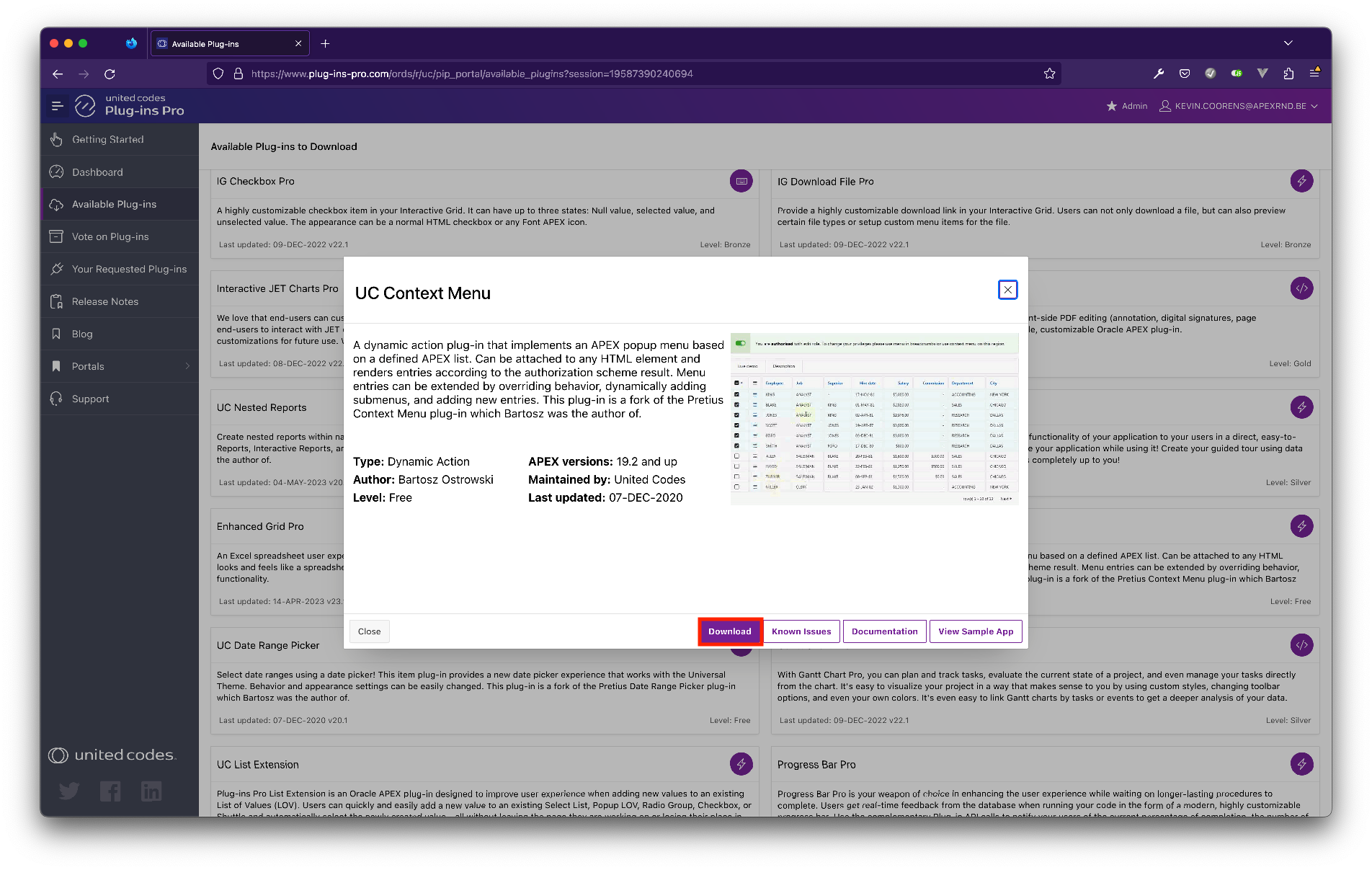Open the United Codes Twitter icon

pos(69,791)
